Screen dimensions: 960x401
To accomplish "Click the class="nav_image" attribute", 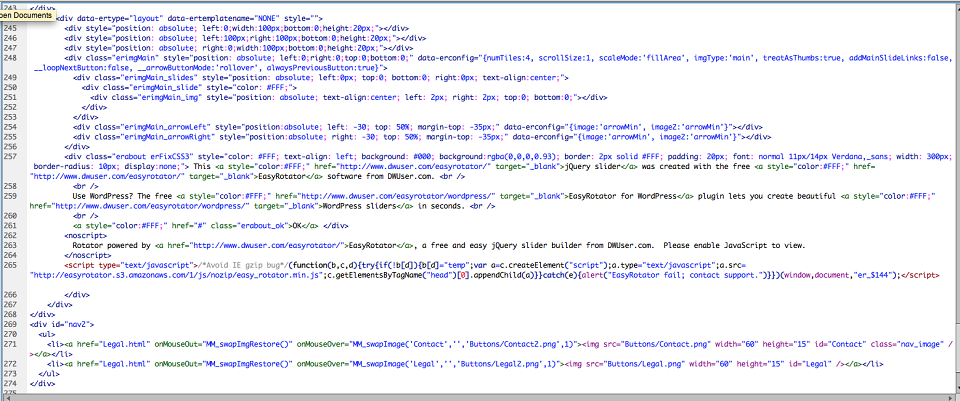I will point(906,345).
